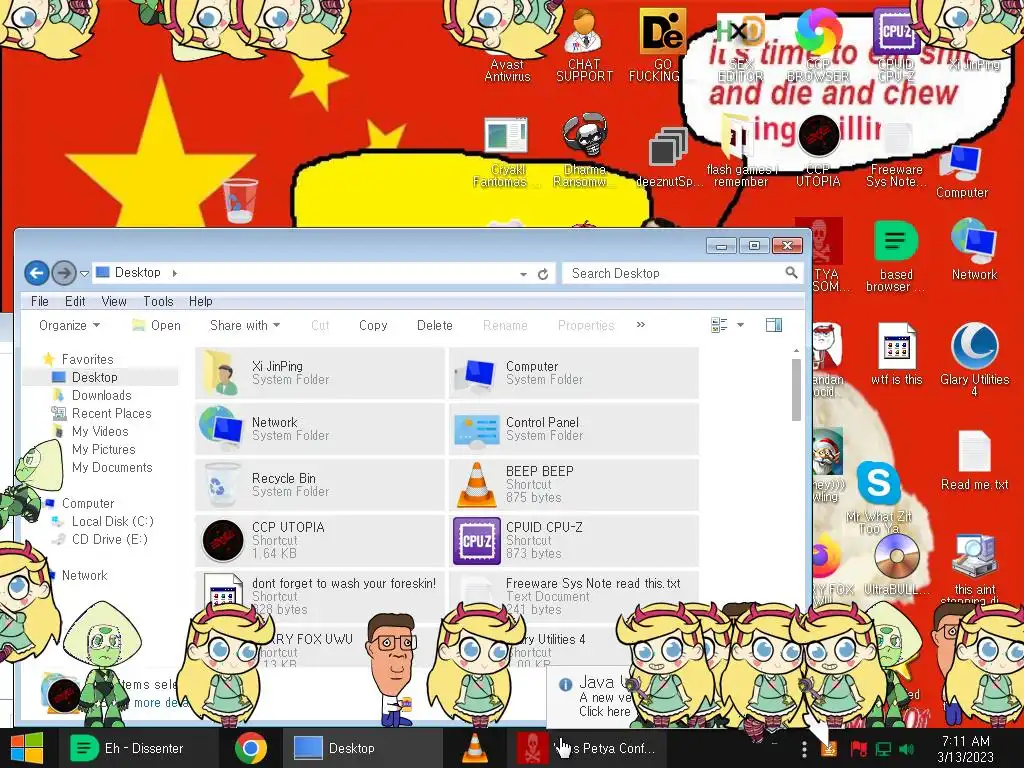Image resolution: width=1024 pixels, height=768 pixels.
Task: Open Help menu
Action: coord(200,301)
